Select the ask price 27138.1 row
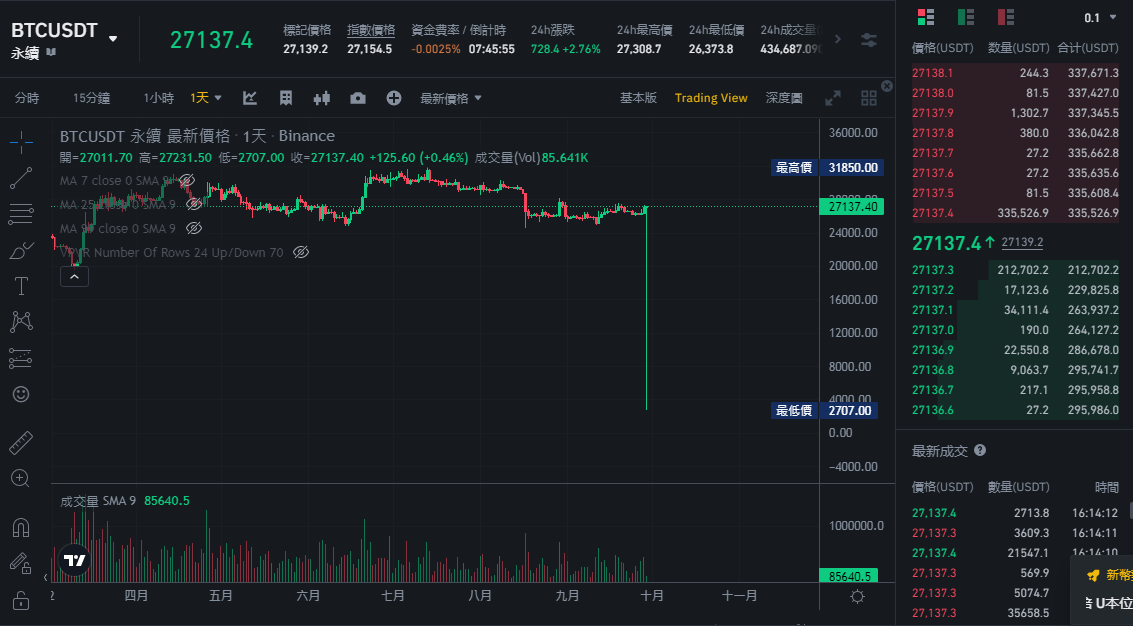This screenshot has width=1133, height=626. [x=1015, y=73]
